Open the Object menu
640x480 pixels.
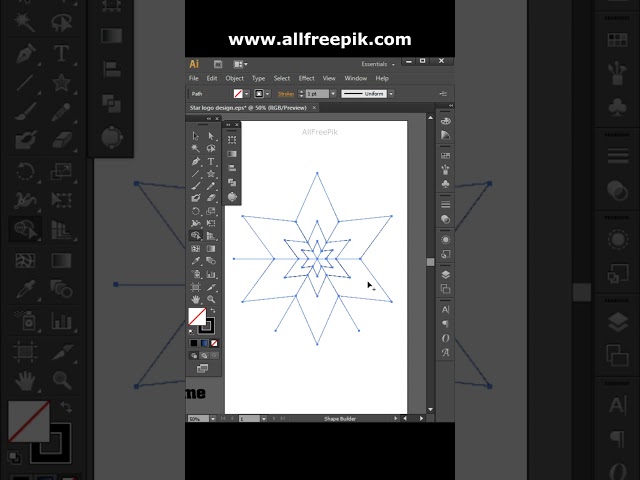click(x=234, y=78)
